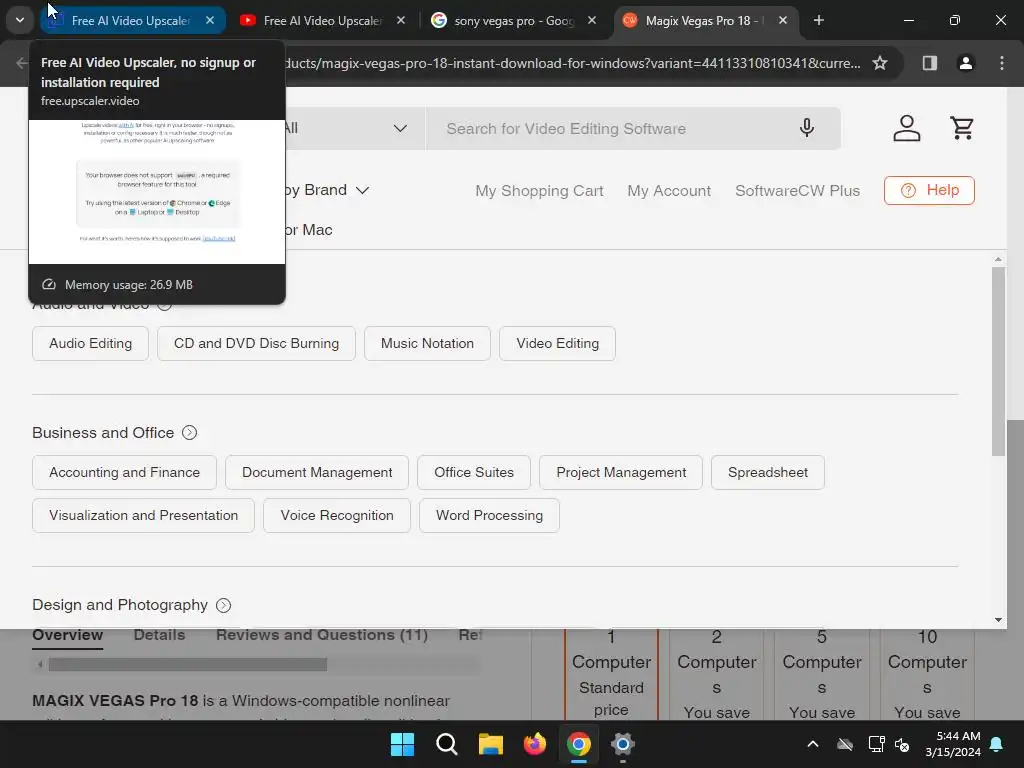Switch to the Overview tab
Image resolution: width=1024 pixels, height=768 pixels.
coord(67,635)
